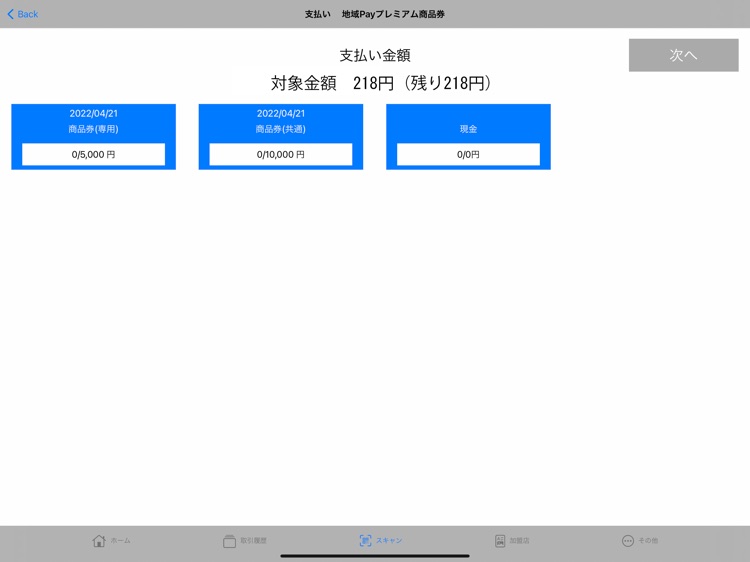Switch to the ホーム tab label
This screenshot has width=750, height=562.
point(121,540)
